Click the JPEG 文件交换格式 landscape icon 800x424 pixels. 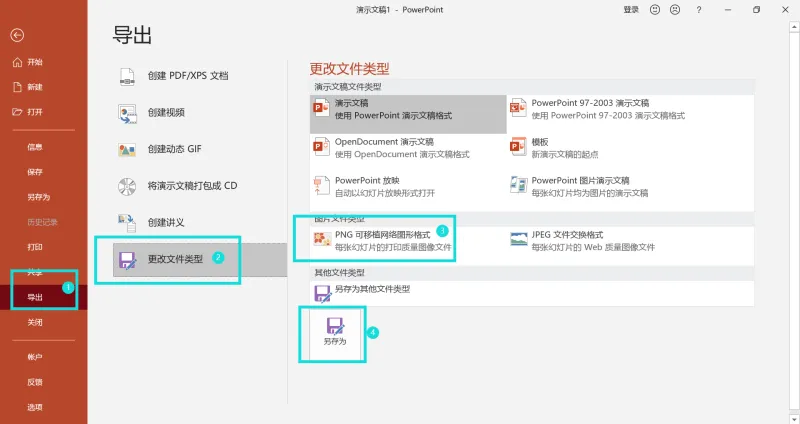pyautogui.click(x=519, y=239)
